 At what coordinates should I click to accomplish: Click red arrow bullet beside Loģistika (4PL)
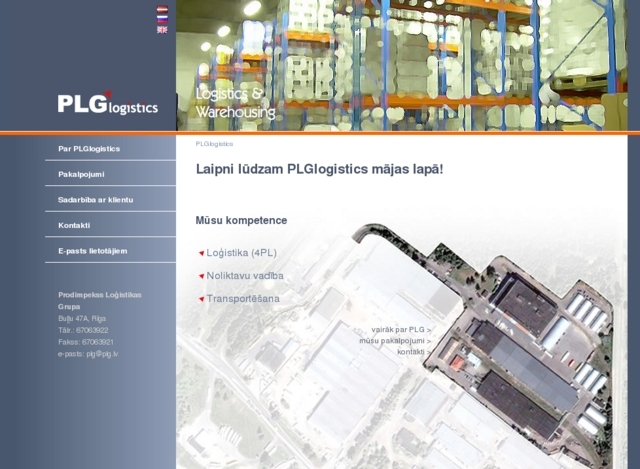tap(201, 253)
